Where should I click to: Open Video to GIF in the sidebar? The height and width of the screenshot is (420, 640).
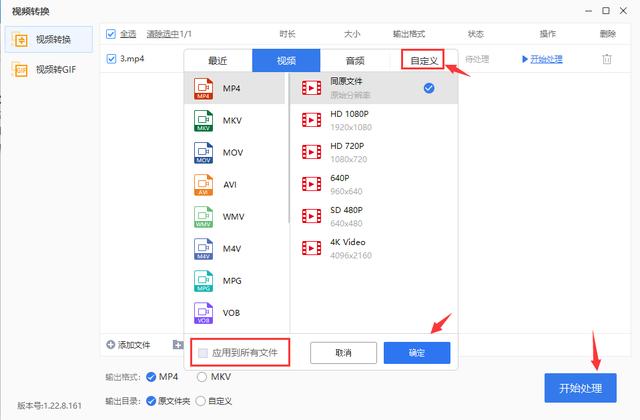tap(48, 70)
